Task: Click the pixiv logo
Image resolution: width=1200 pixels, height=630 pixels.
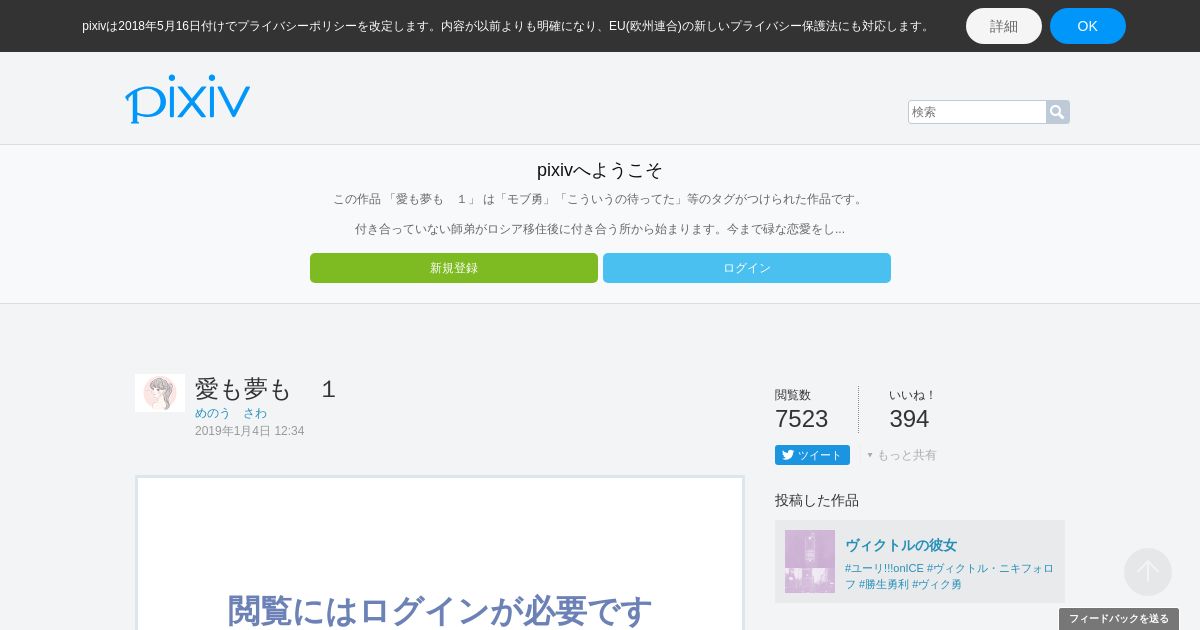Action: pos(187,99)
